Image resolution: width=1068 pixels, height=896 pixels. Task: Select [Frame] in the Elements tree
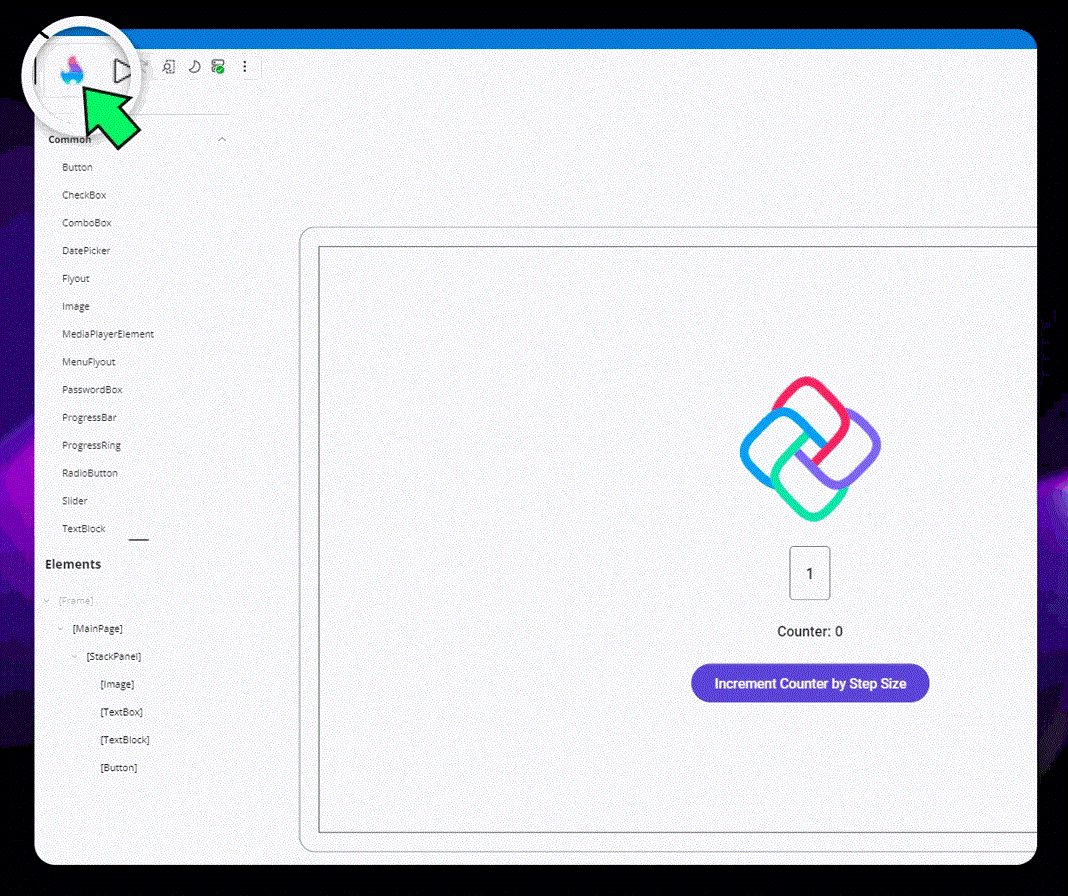(76, 601)
